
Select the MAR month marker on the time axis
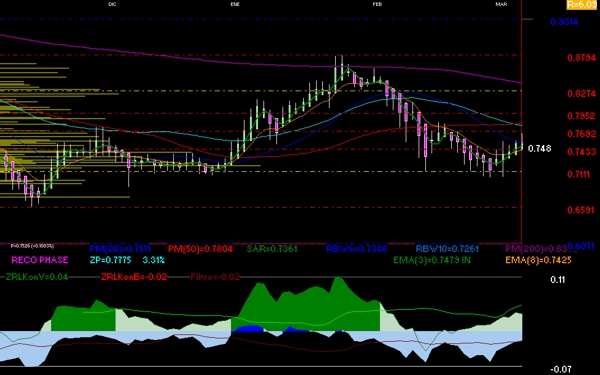click(x=501, y=4)
